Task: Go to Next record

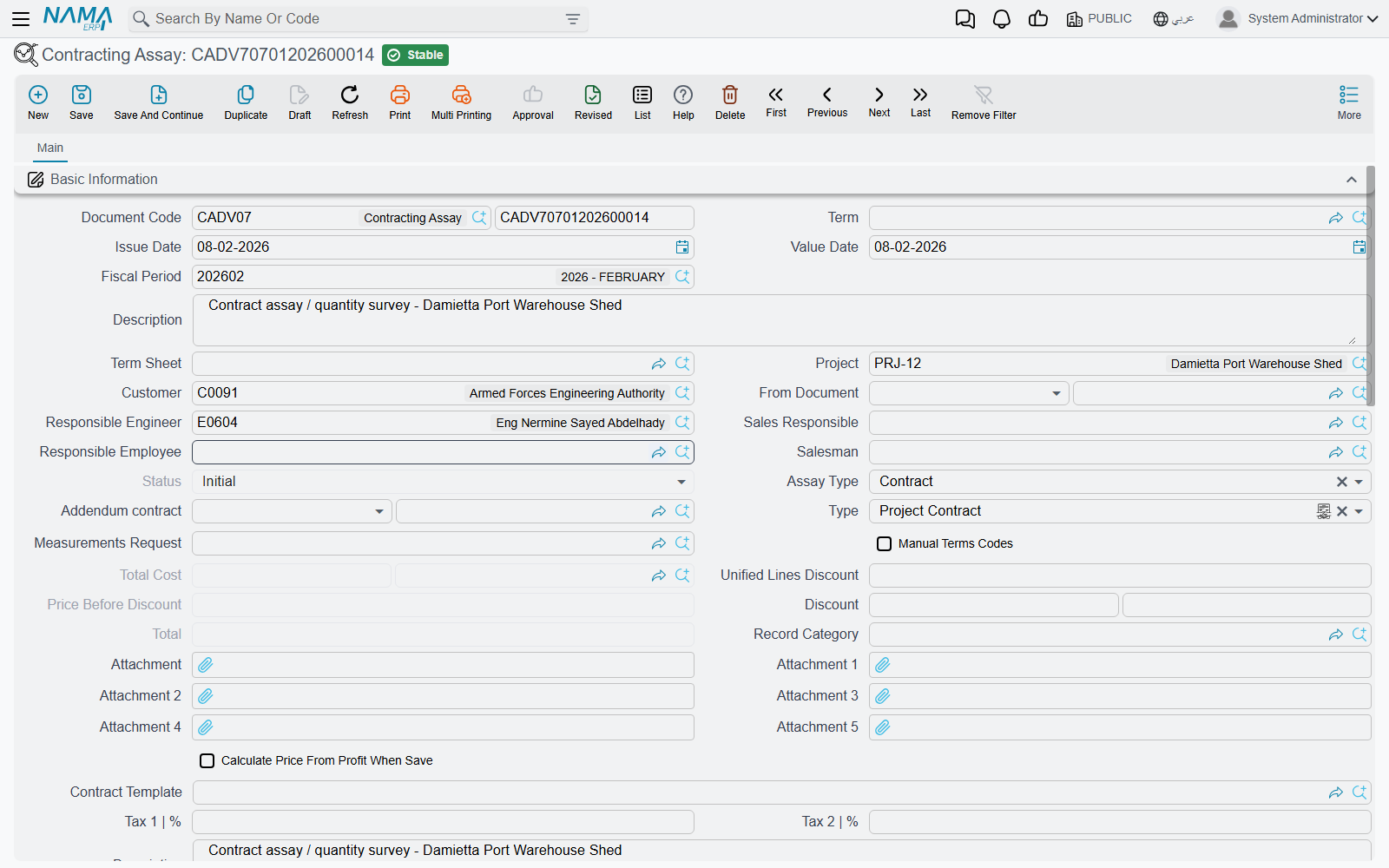Action: [879, 102]
